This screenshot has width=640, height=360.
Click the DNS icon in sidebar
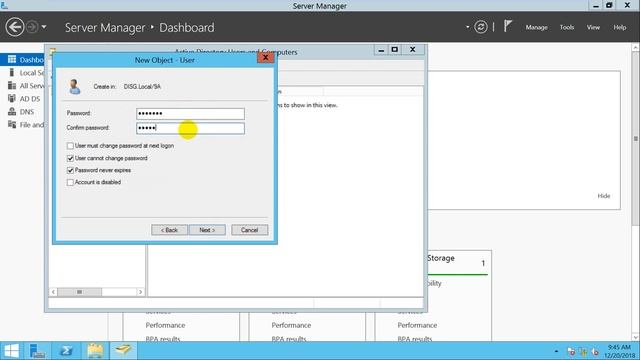coord(12,112)
